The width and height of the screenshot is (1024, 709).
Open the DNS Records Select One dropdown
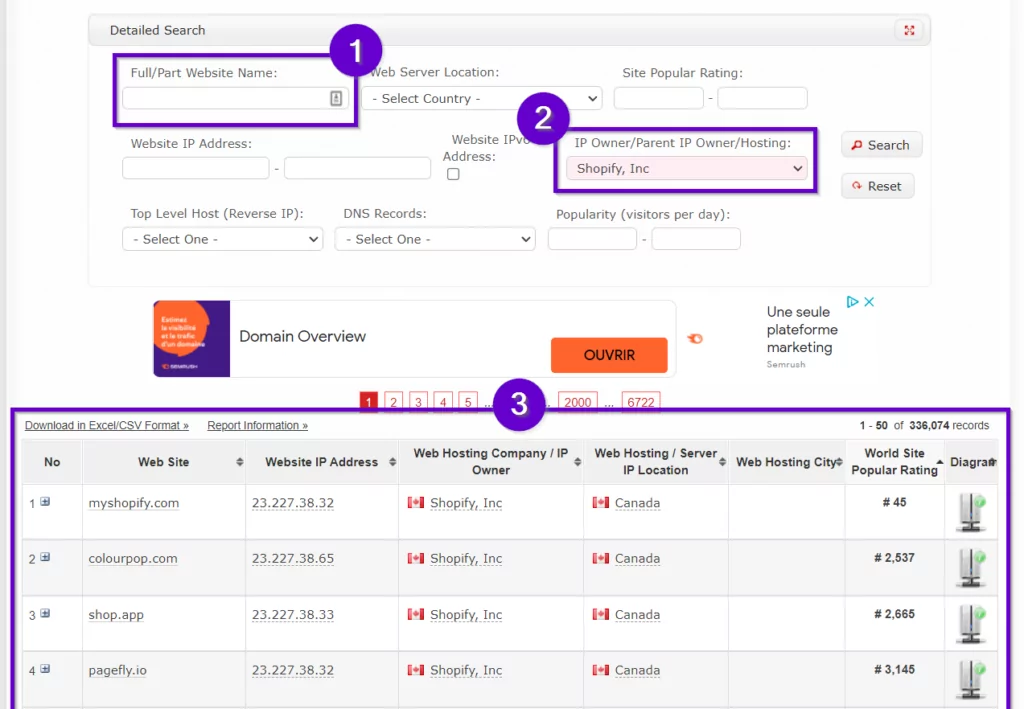click(x=435, y=239)
